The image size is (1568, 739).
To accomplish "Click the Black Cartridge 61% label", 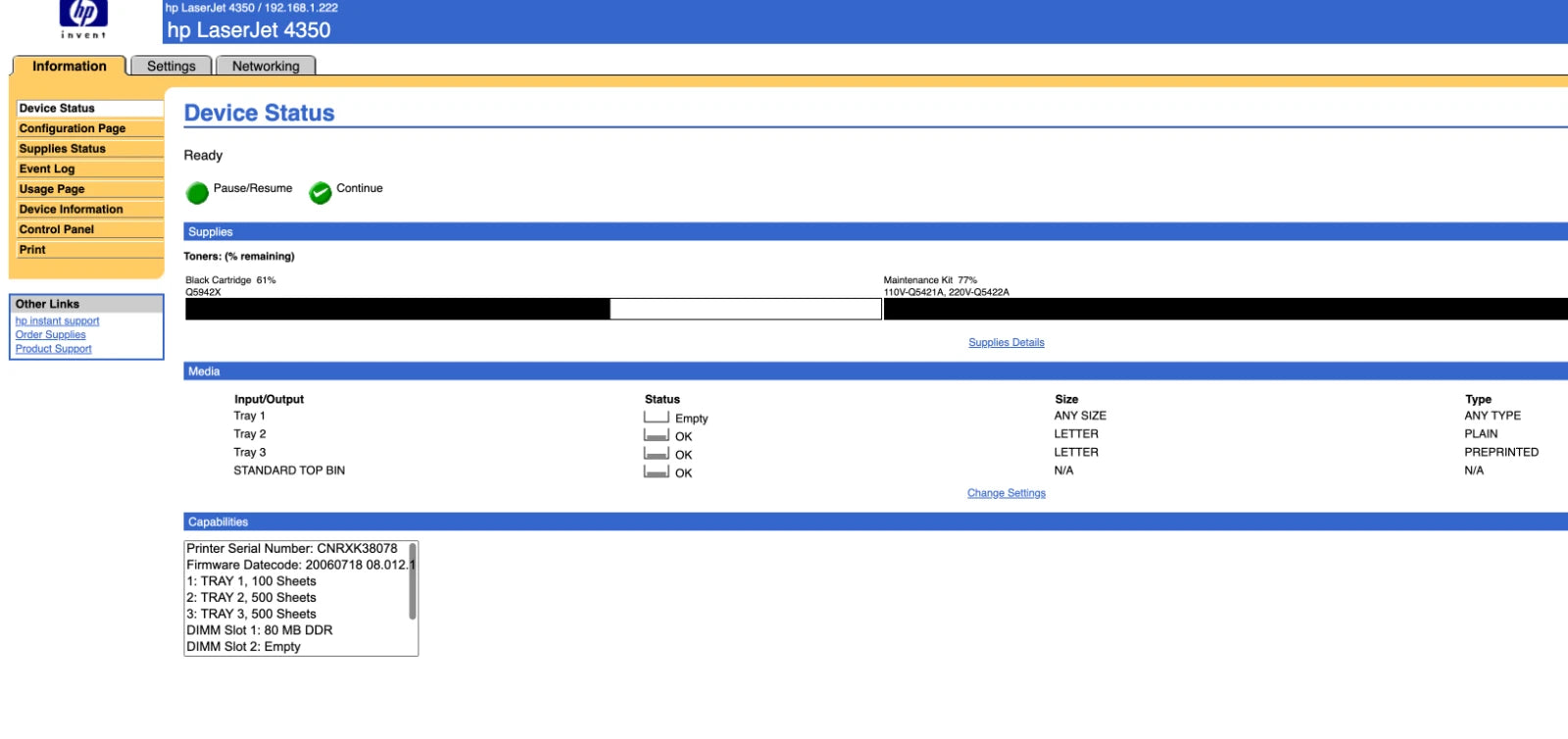I will coord(231,280).
